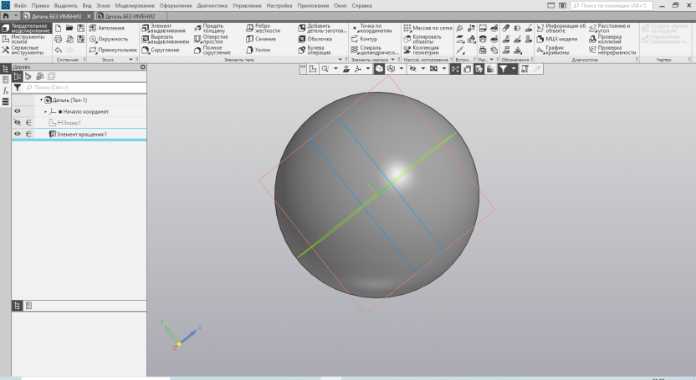The width and height of the screenshot is (696, 380).
Task: Create a new document icon
Action: point(58,28)
